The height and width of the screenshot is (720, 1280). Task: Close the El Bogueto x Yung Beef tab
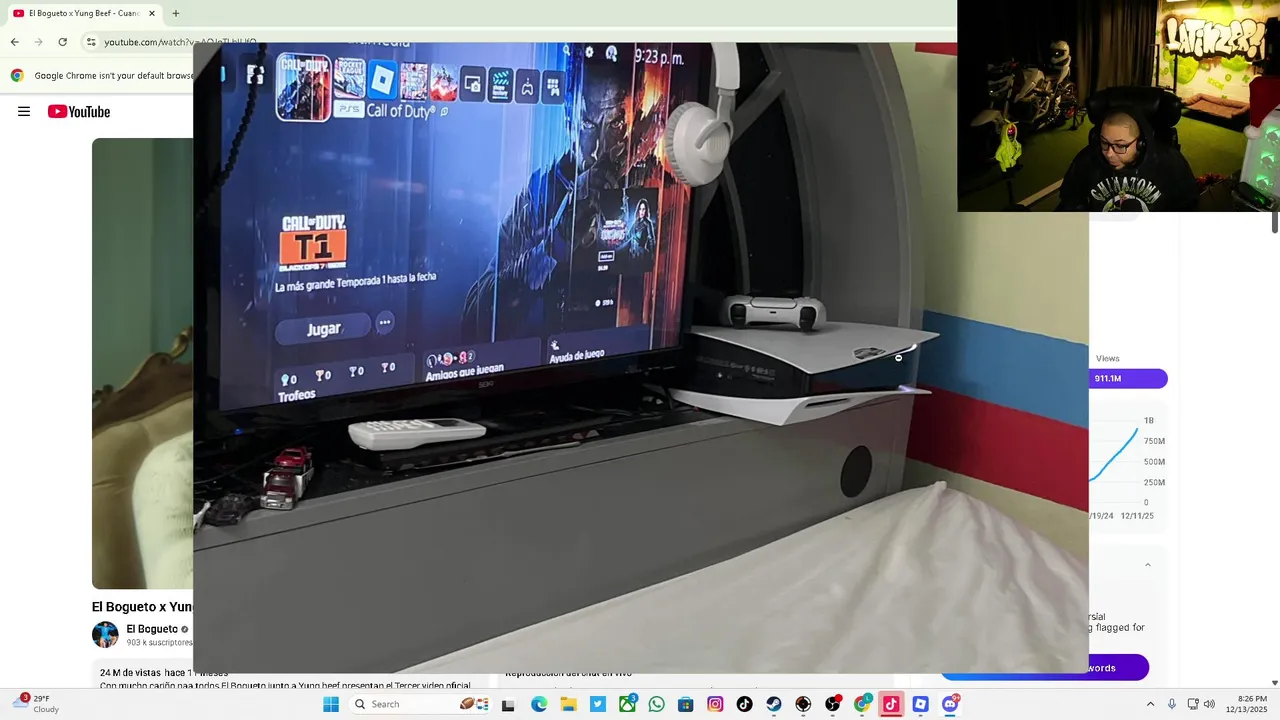point(152,13)
